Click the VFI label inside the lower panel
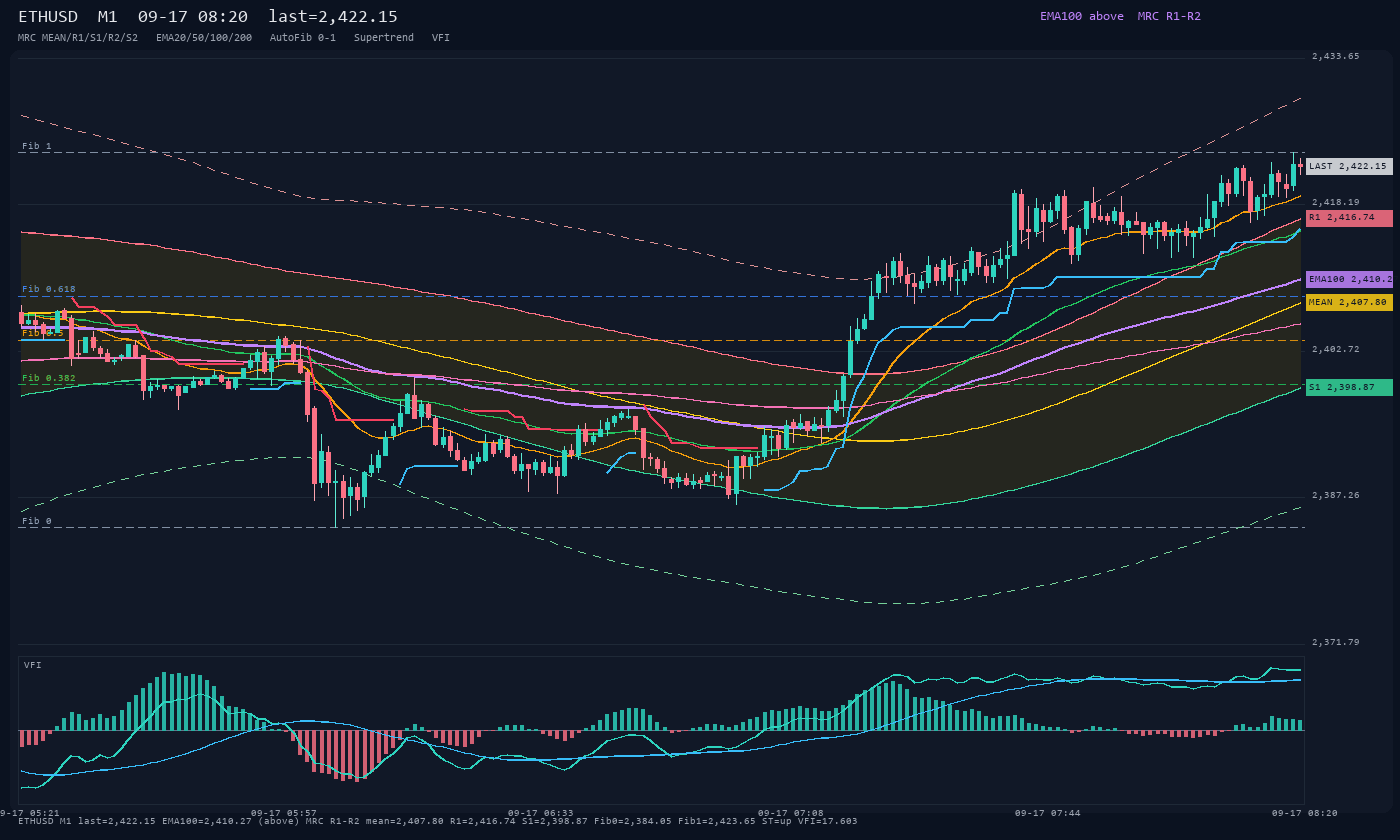The width and height of the screenshot is (1400, 840). [33, 665]
